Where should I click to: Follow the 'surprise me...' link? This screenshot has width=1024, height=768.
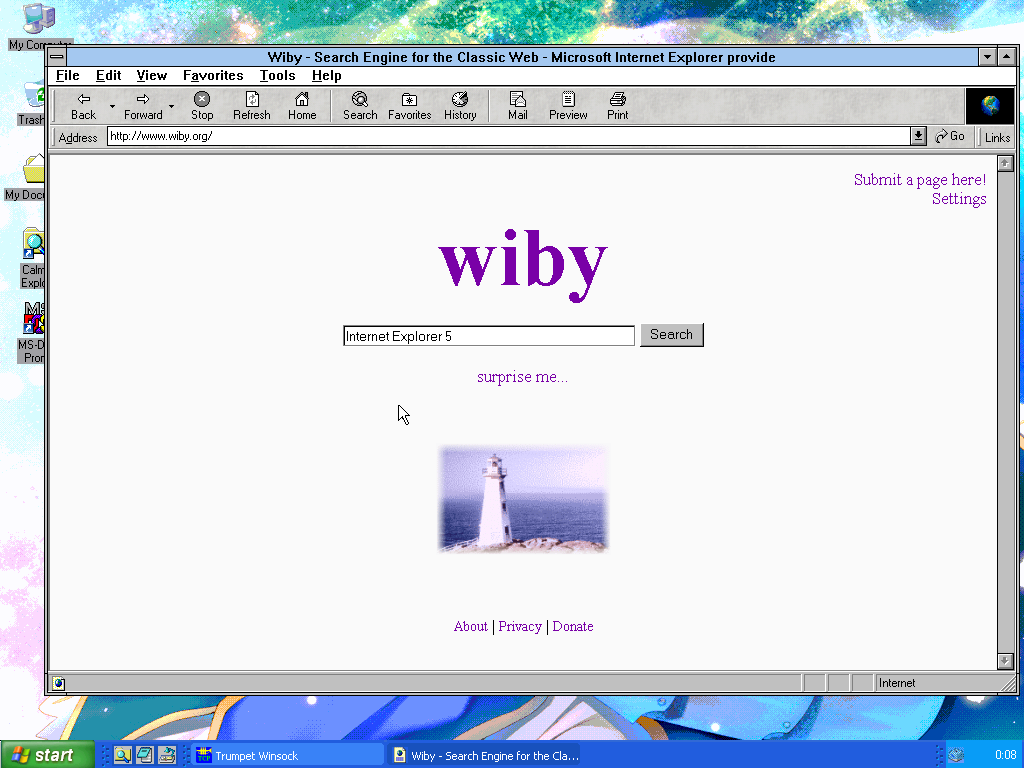point(522,377)
